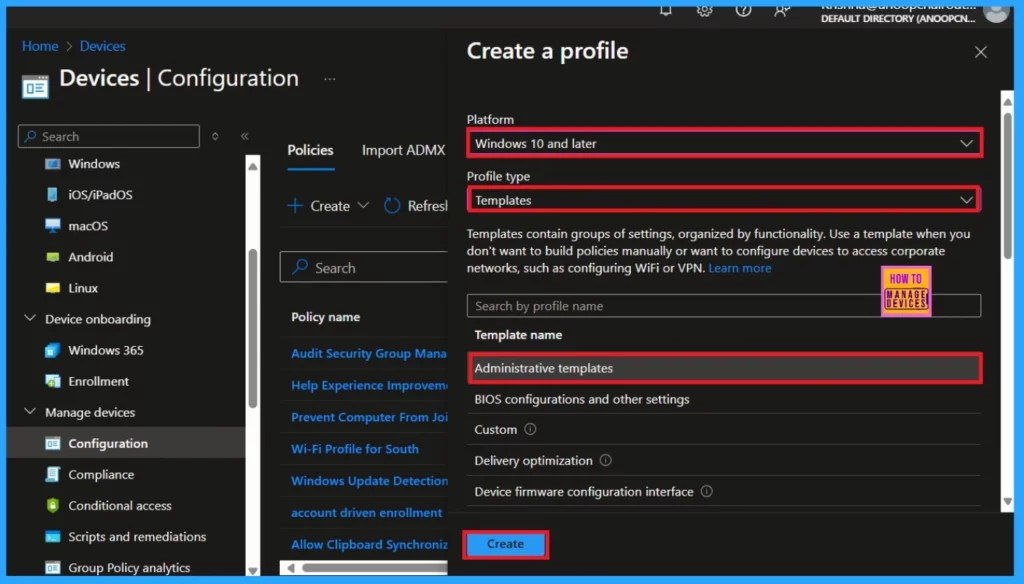The image size is (1024, 584).
Task: Go to Devices breadcrumb
Action: (103, 46)
